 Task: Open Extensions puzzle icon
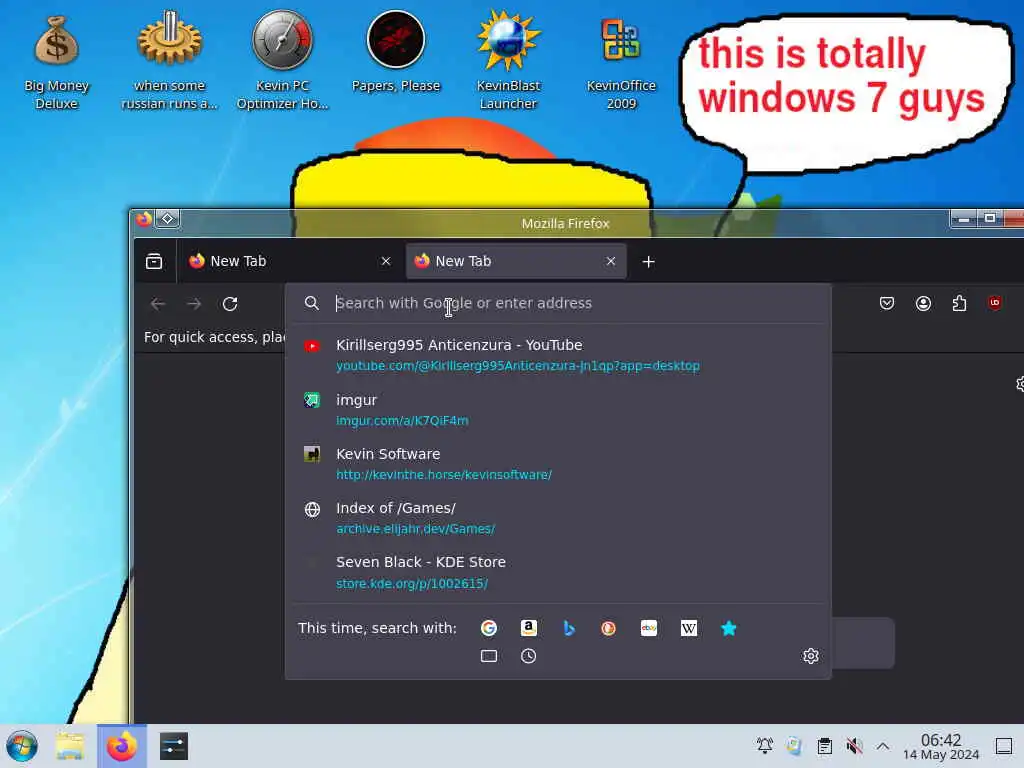click(x=959, y=303)
